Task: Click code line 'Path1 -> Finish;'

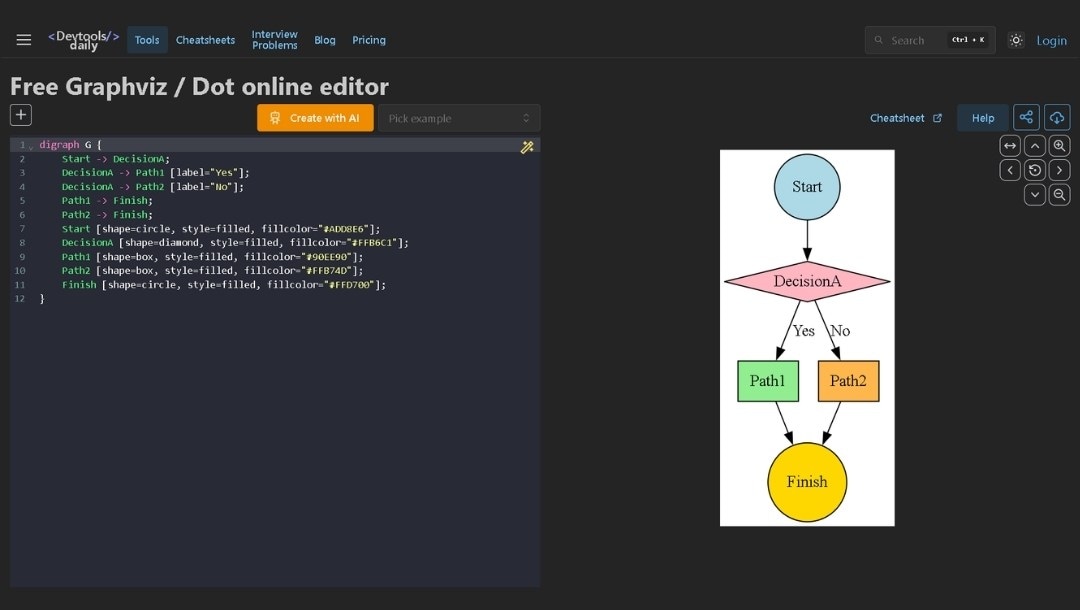Action: point(107,200)
